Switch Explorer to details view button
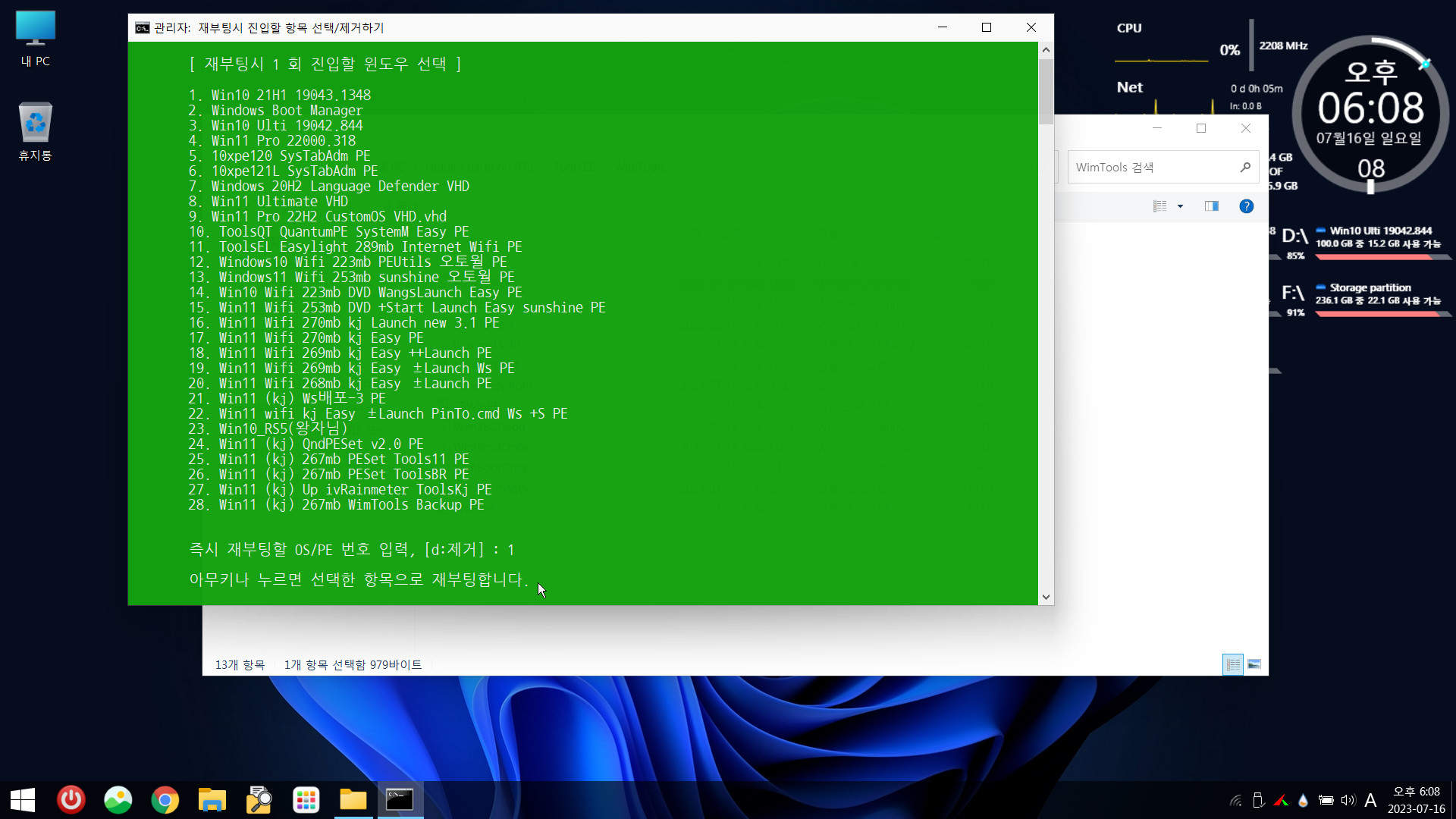This screenshot has height=819, width=1456. pyautogui.click(x=1233, y=664)
